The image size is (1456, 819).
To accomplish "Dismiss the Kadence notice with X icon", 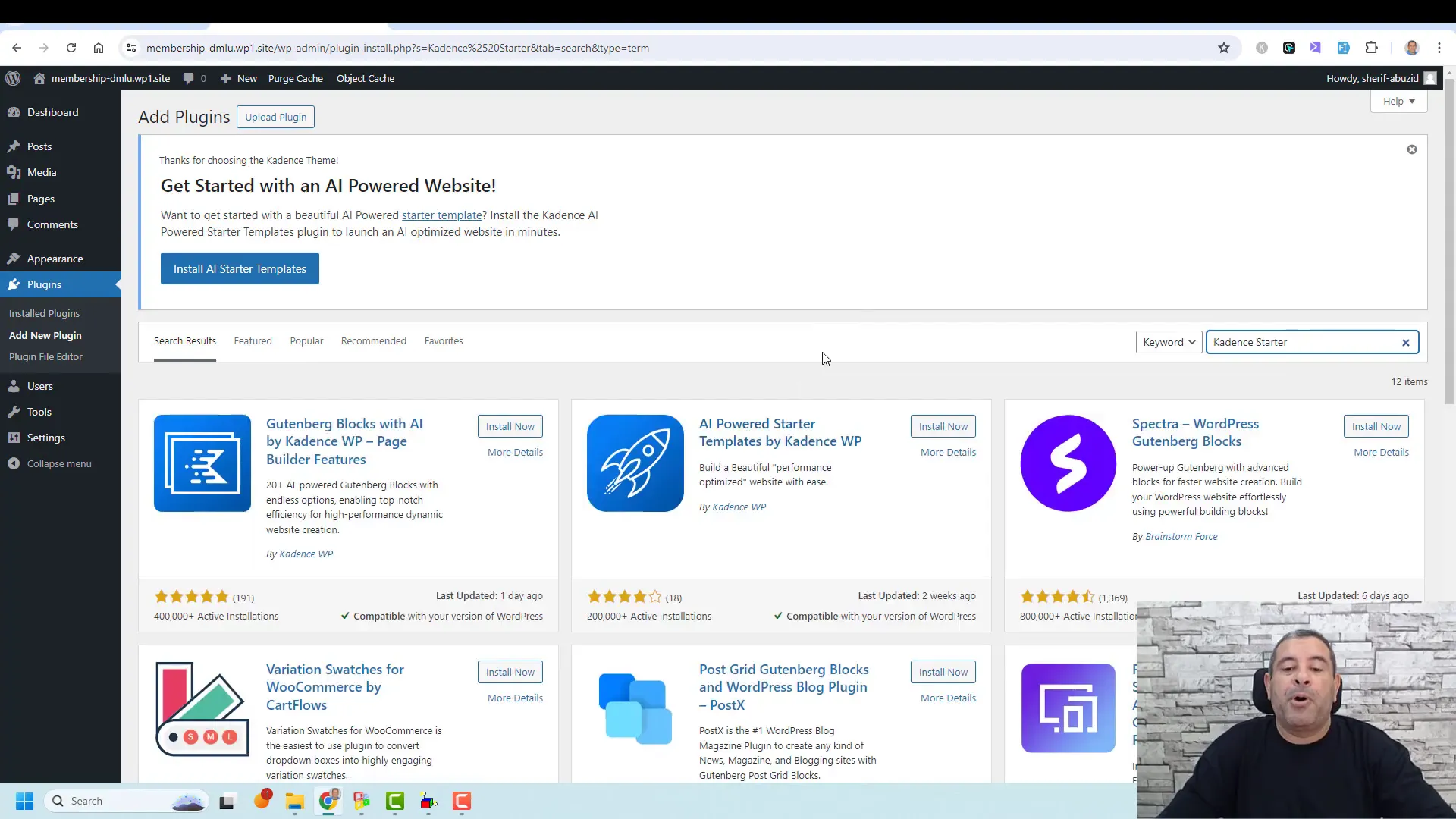I will click(1412, 149).
